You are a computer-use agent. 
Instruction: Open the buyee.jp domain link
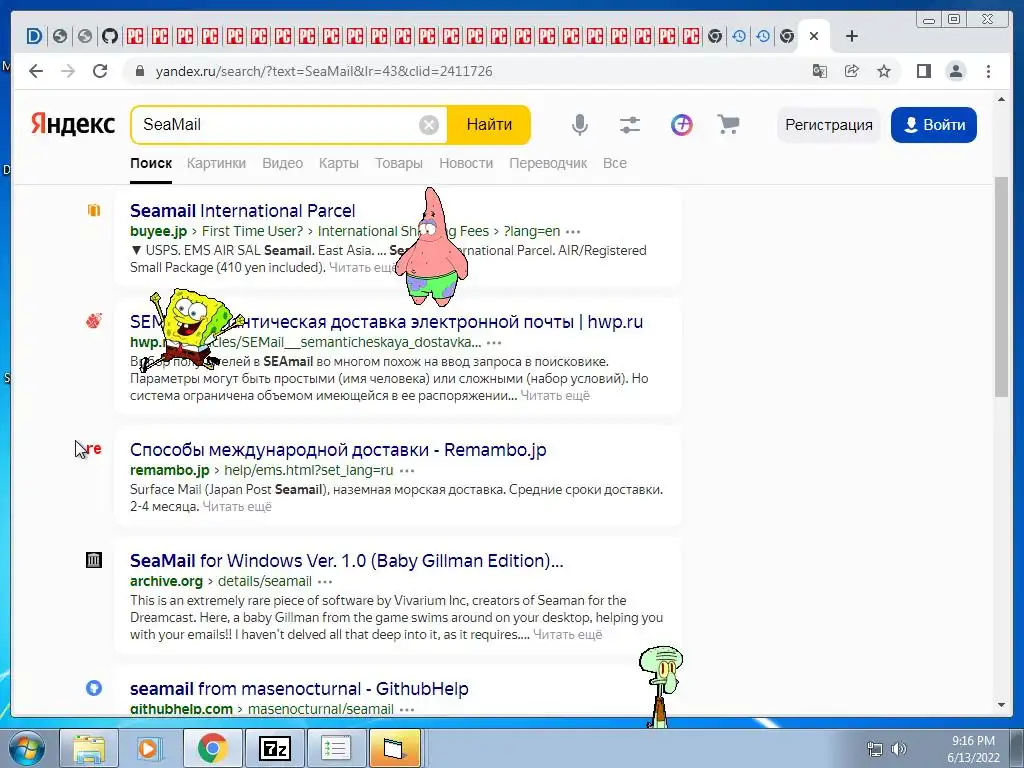[x=158, y=231]
